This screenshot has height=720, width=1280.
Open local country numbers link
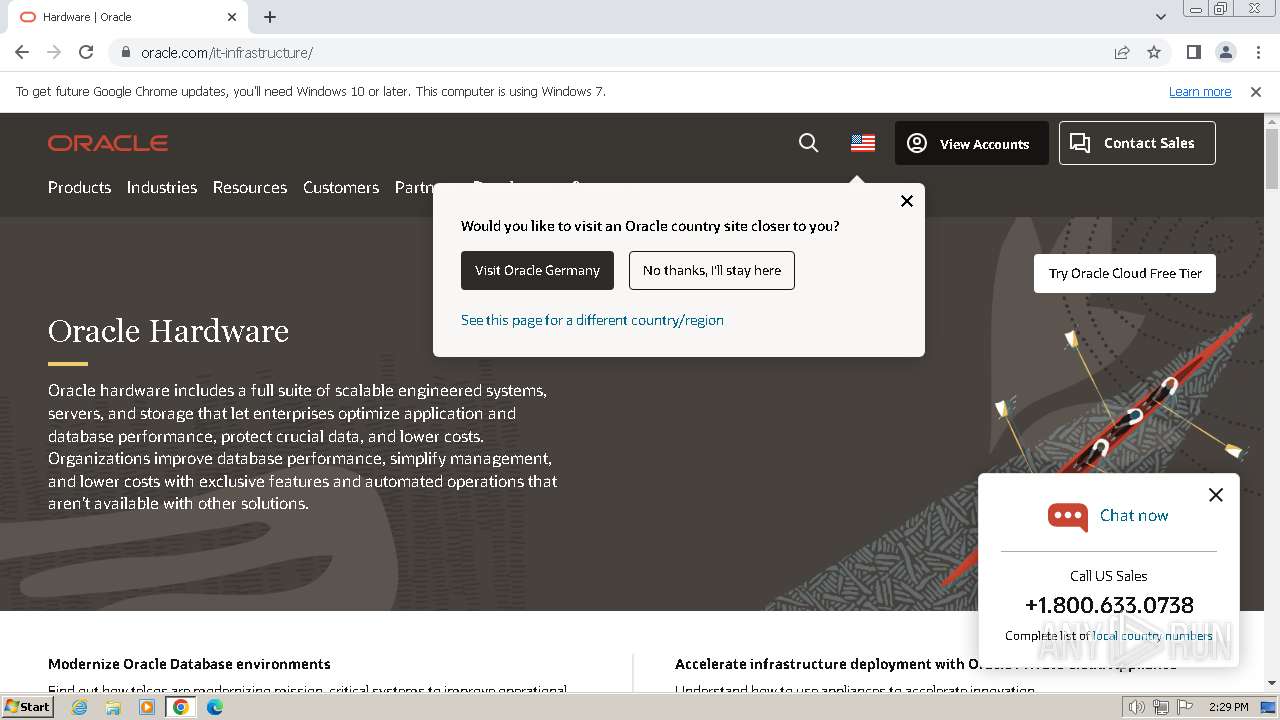(x=1153, y=636)
